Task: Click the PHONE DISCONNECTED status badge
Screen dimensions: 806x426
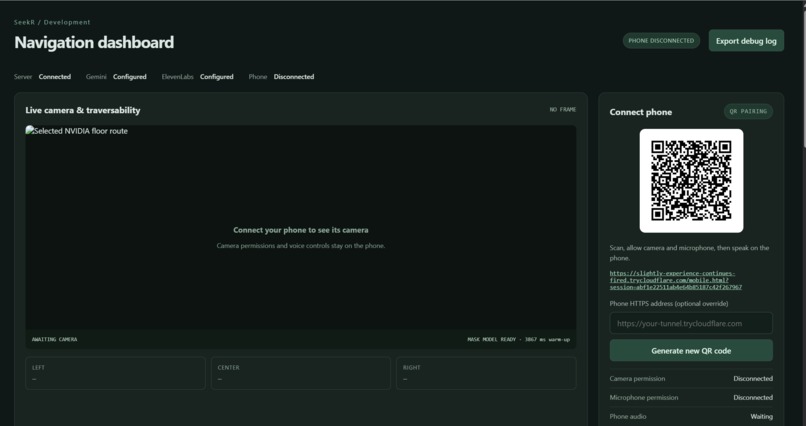Action: click(661, 41)
